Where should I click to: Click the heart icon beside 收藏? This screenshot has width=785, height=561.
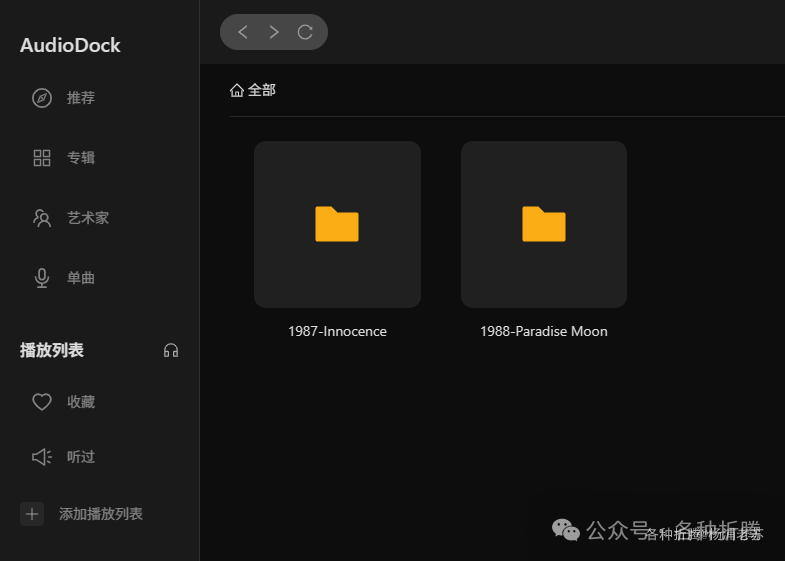(42, 402)
